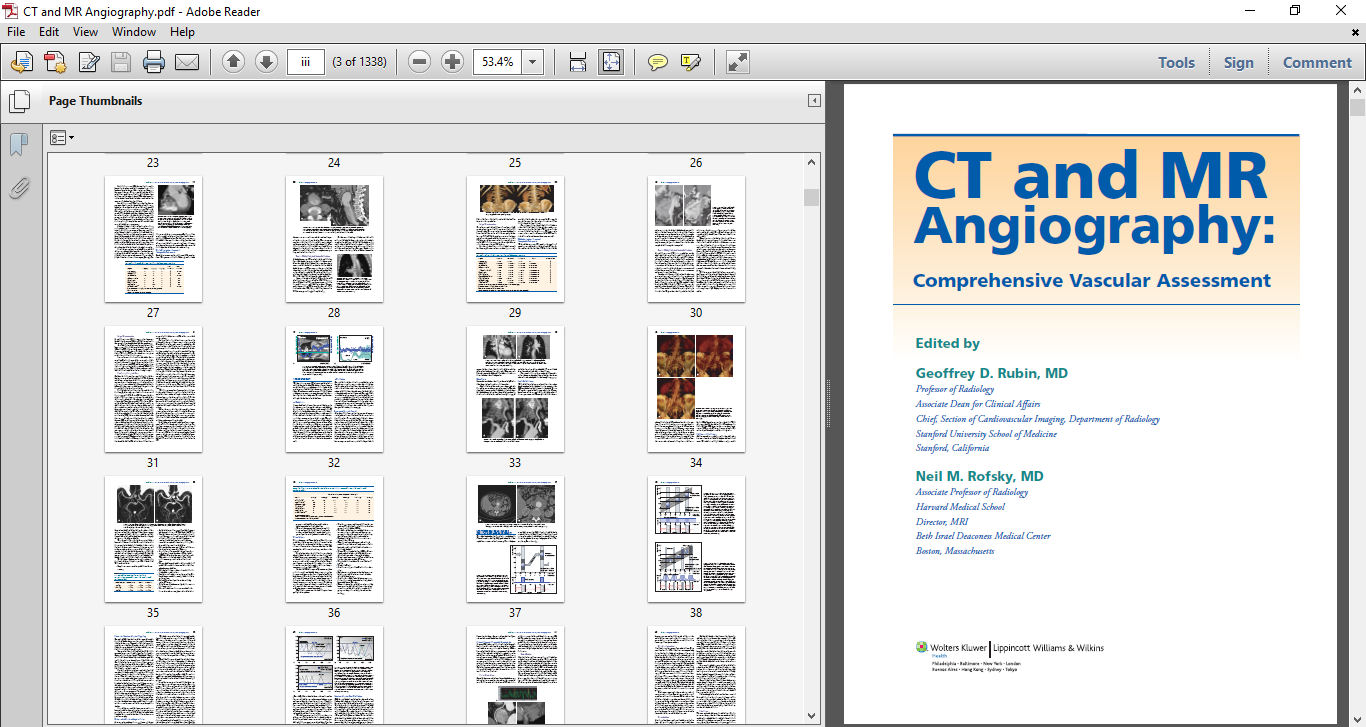Select page 26 thumbnail
The width and height of the screenshot is (1366, 727).
point(696,162)
